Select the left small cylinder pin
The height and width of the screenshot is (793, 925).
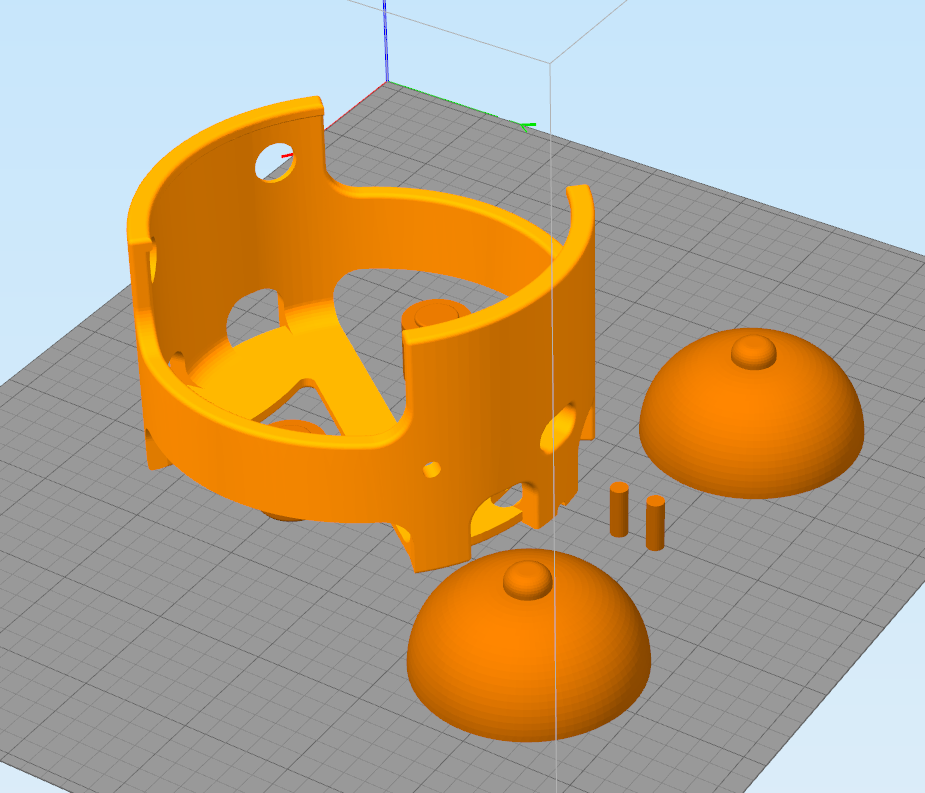[x=619, y=510]
